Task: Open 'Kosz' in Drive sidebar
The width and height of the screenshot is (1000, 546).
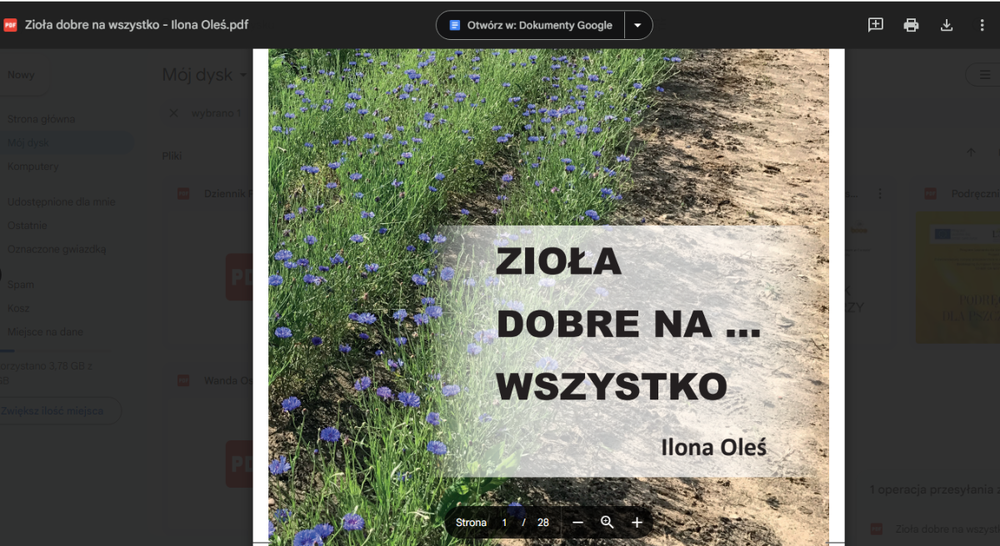Action: point(18,308)
